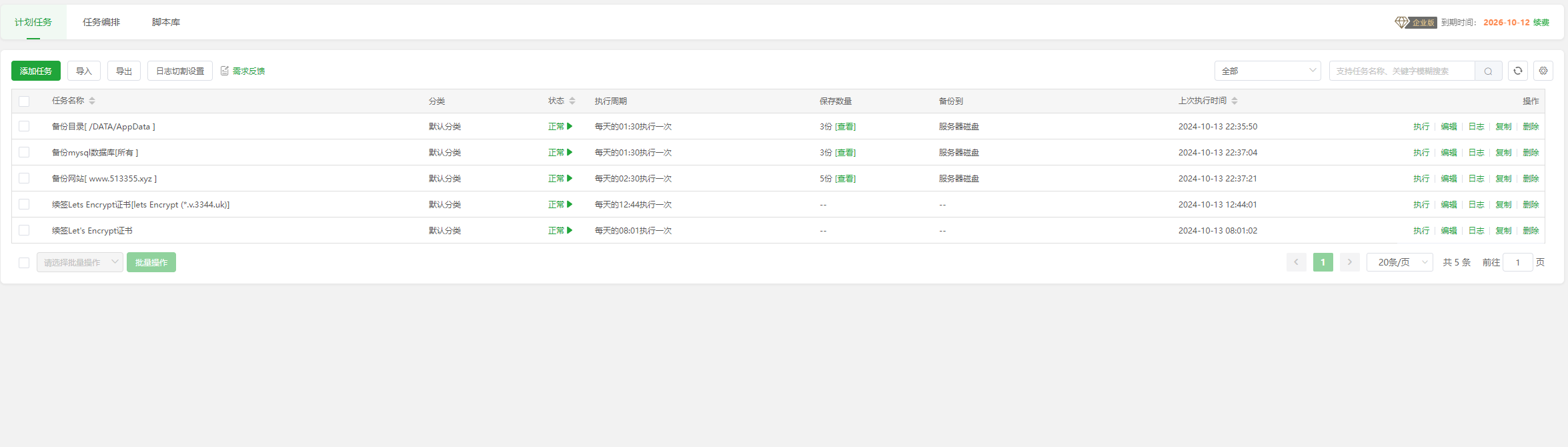Switch to the 任务编排 tab
This screenshot has height=447, width=1568.
101,22
